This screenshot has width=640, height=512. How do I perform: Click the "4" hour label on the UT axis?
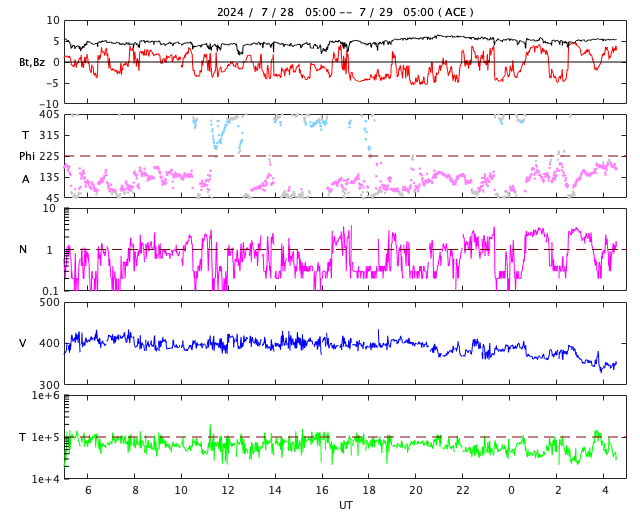click(605, 490)
